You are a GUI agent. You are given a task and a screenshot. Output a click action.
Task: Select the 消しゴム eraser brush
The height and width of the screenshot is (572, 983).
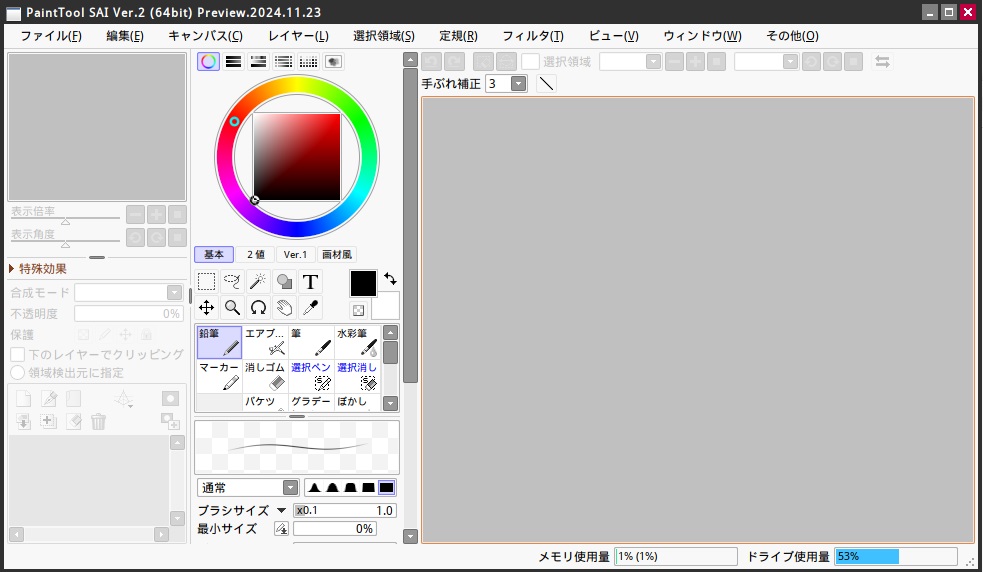click(266, 376)
